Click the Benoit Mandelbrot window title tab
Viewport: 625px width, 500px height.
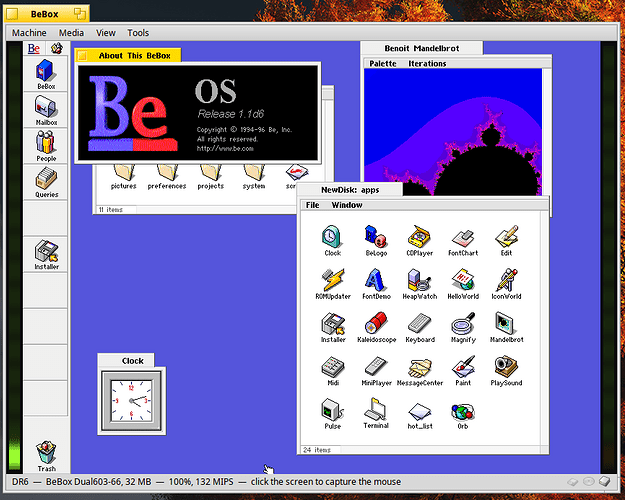(421, 48)
